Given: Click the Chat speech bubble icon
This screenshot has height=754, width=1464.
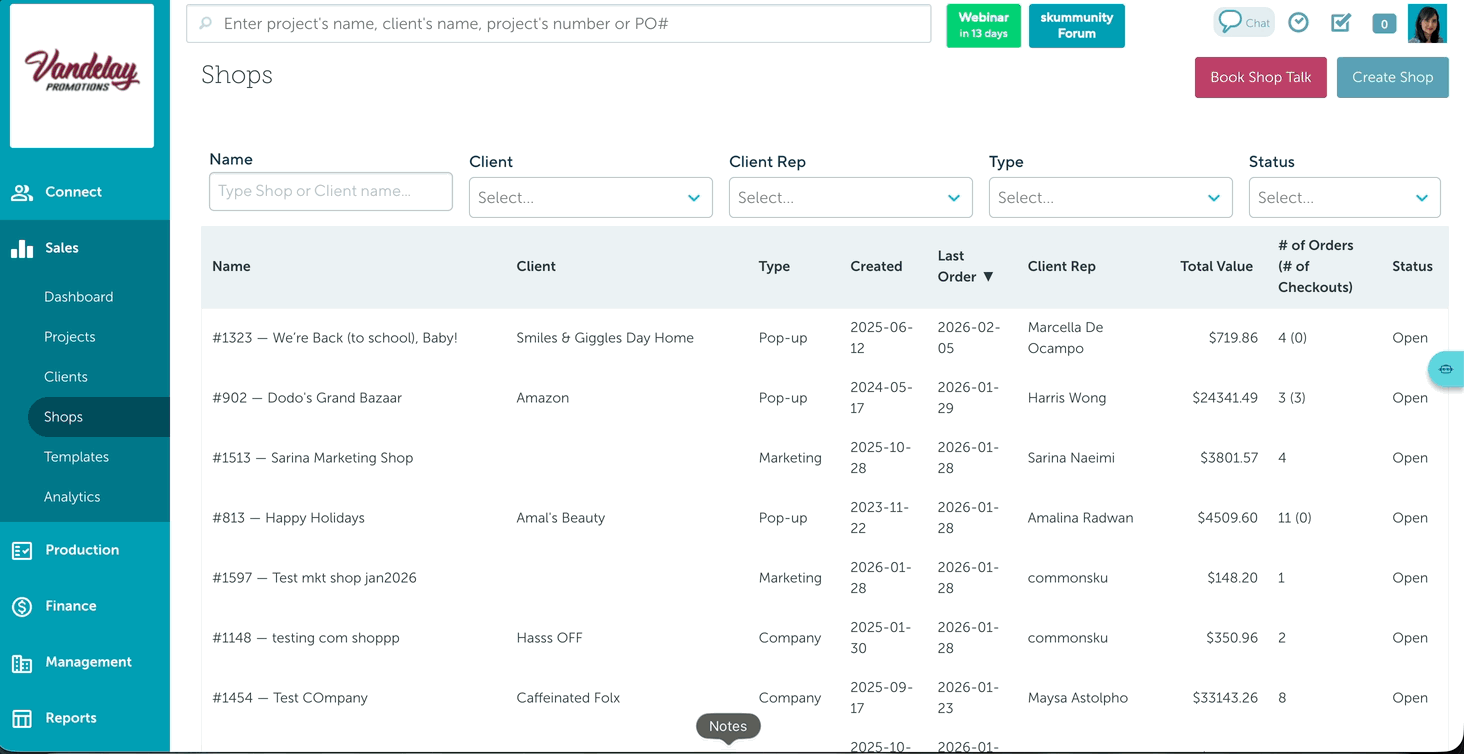Looking at the screenshot, I should coord(1230,22).
